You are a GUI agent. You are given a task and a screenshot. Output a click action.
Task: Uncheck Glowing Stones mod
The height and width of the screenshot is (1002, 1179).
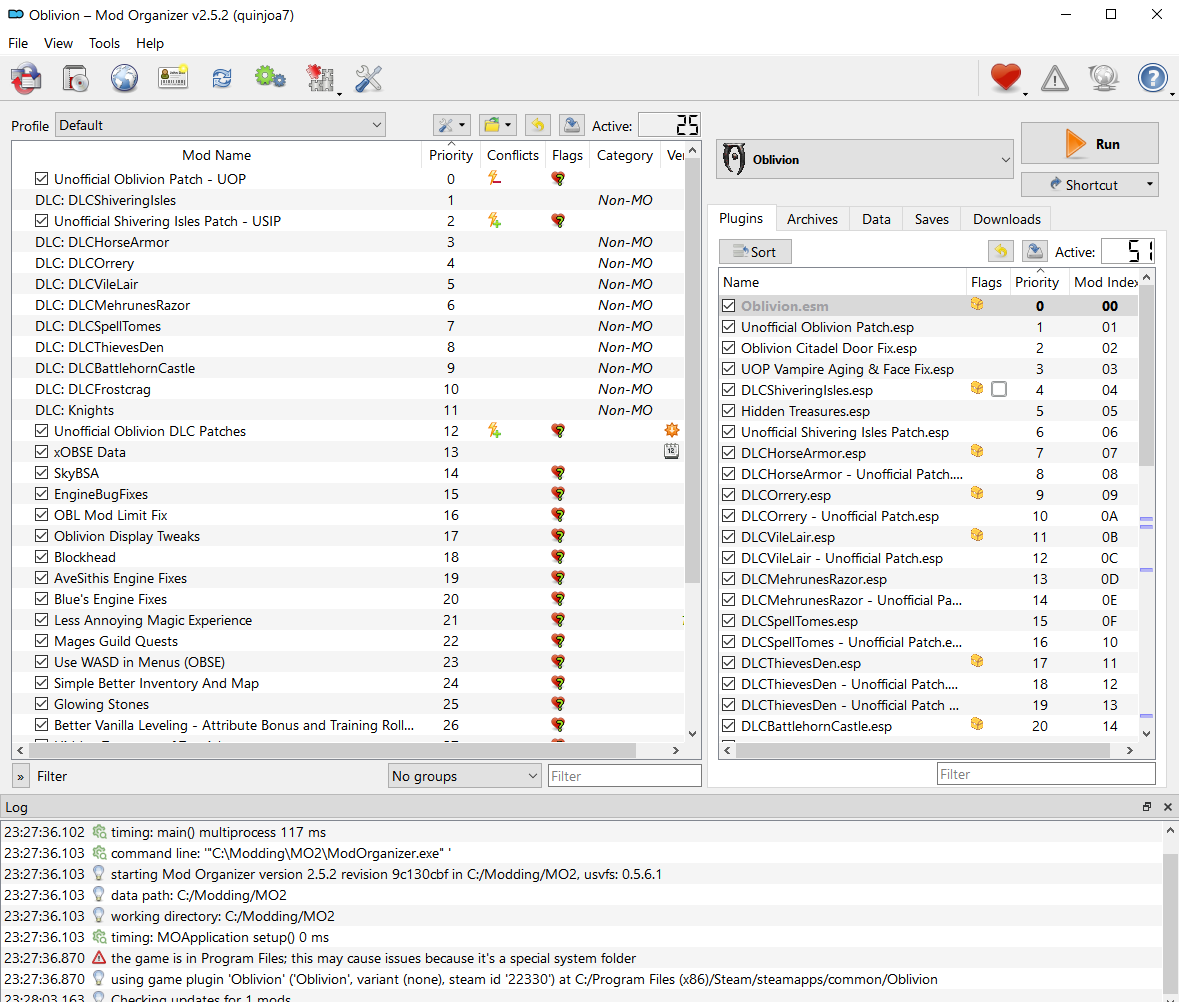click(x=41, y=704)
